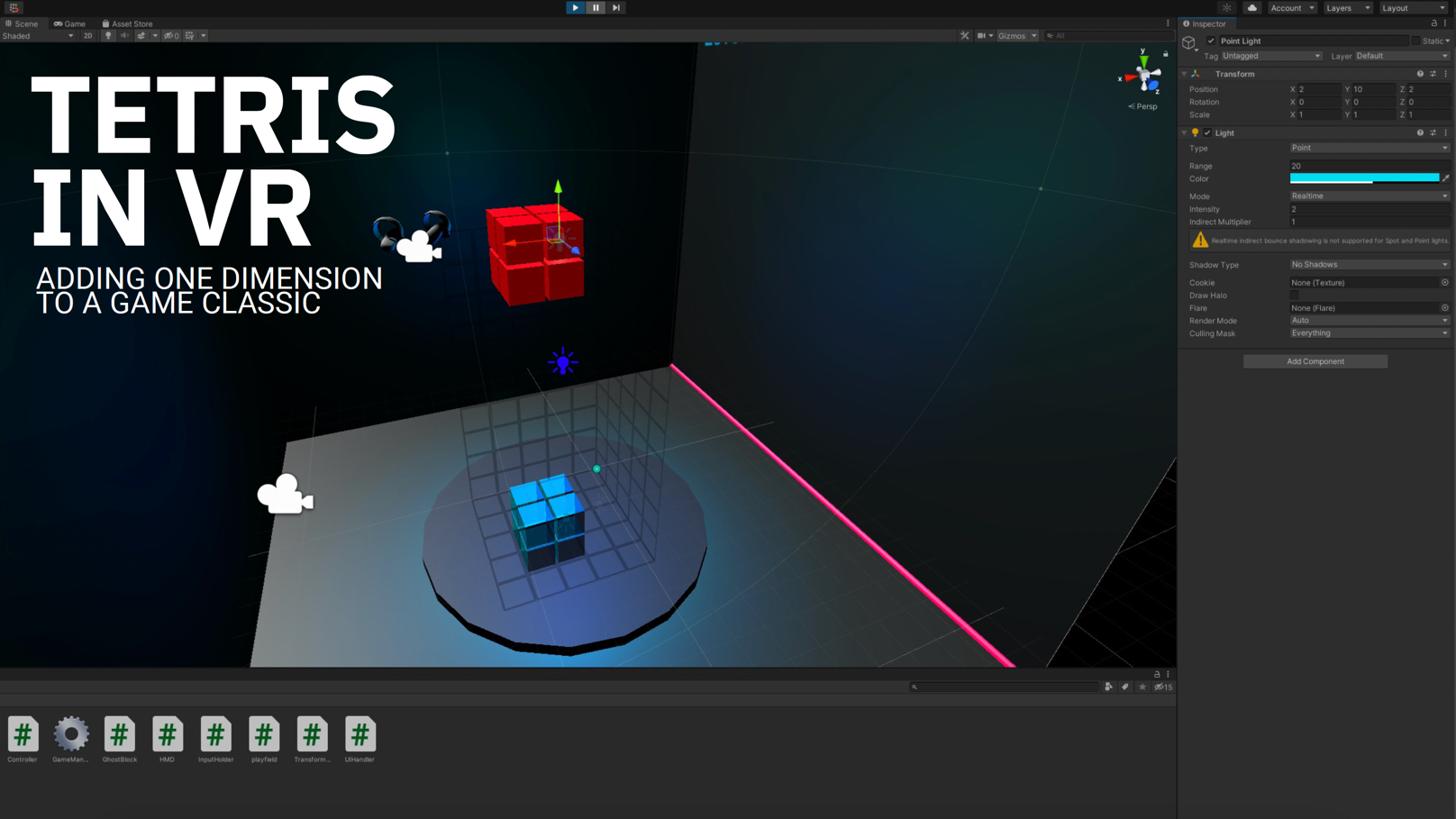
Task: Open scene effects dropdown arrow
Action: (x=155, y=36)
